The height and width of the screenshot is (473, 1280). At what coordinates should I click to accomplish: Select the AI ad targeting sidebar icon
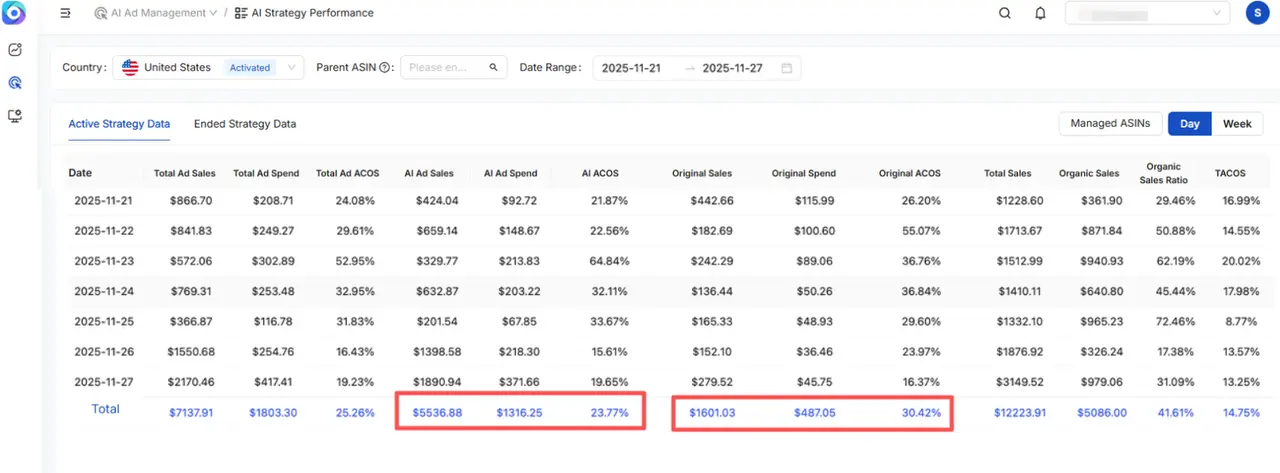[x=15, y=83]
